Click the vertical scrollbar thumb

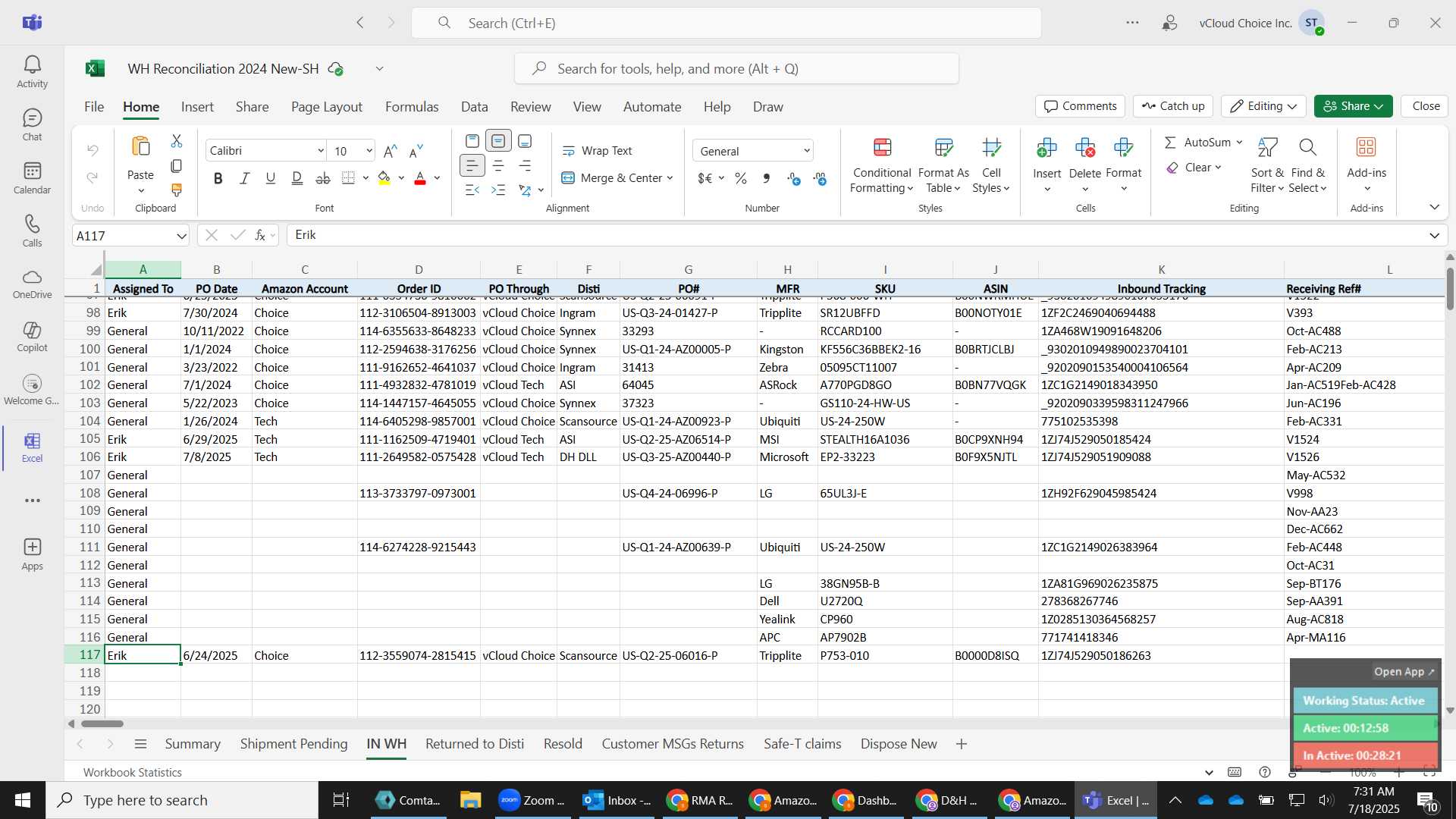1450,289
